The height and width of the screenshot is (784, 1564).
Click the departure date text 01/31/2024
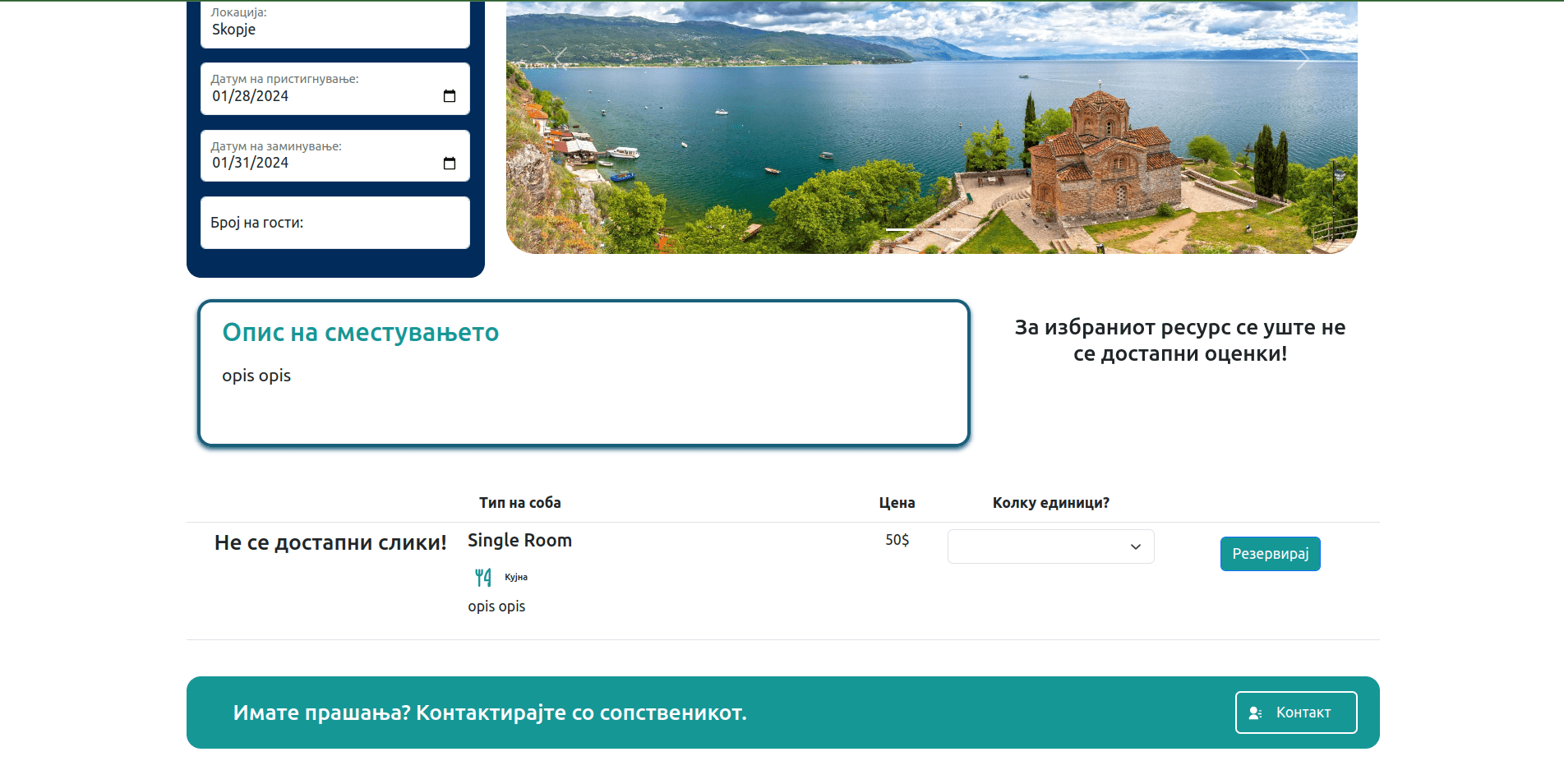(251, 163)
